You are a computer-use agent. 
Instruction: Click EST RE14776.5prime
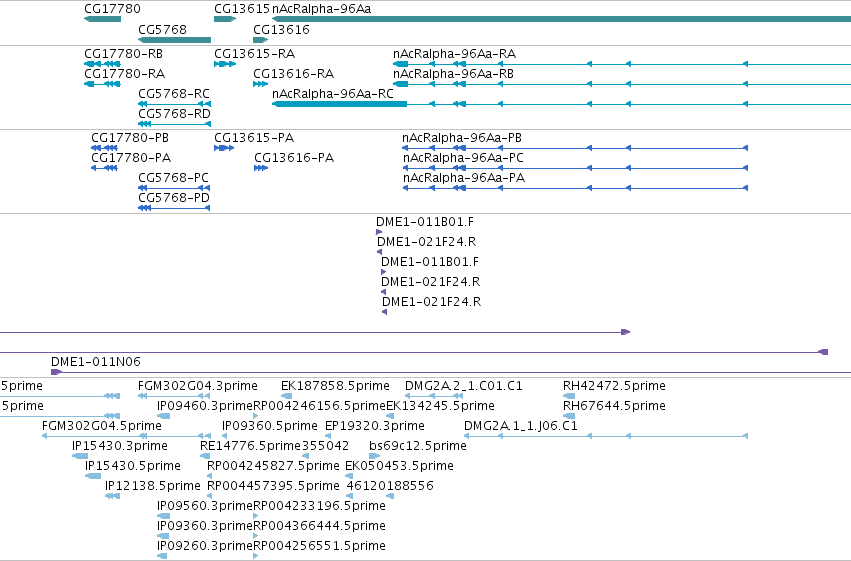(x=250, y=446)
